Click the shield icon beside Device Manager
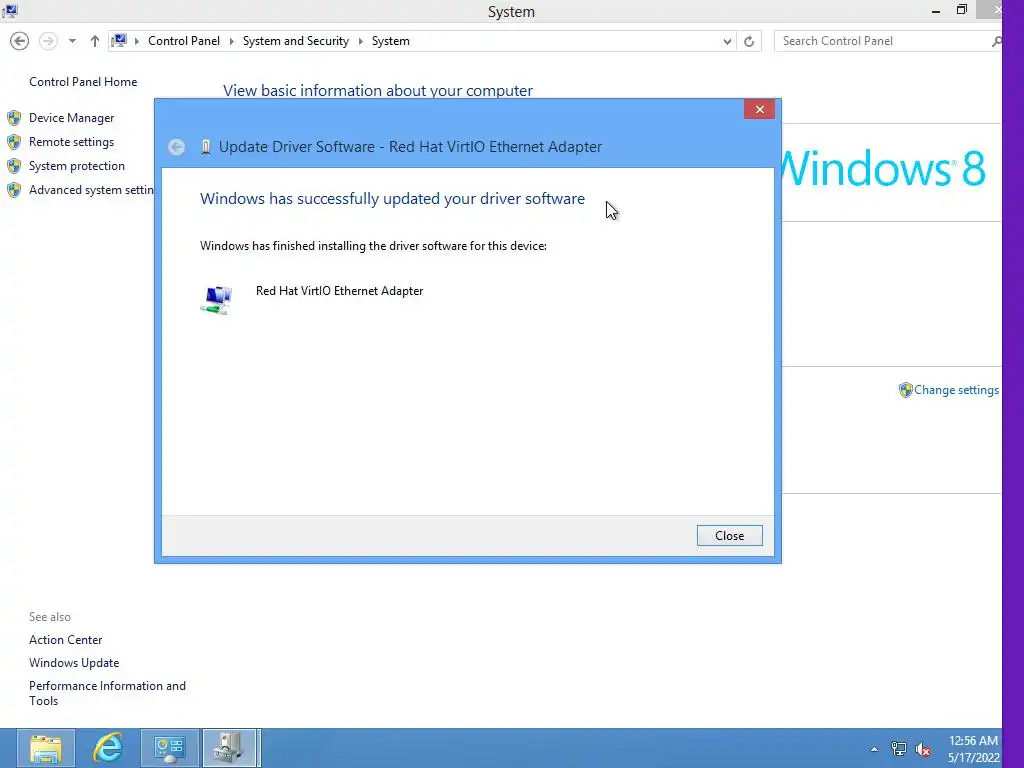Screen dimensions: 1024x768 [x=14, y=118]
